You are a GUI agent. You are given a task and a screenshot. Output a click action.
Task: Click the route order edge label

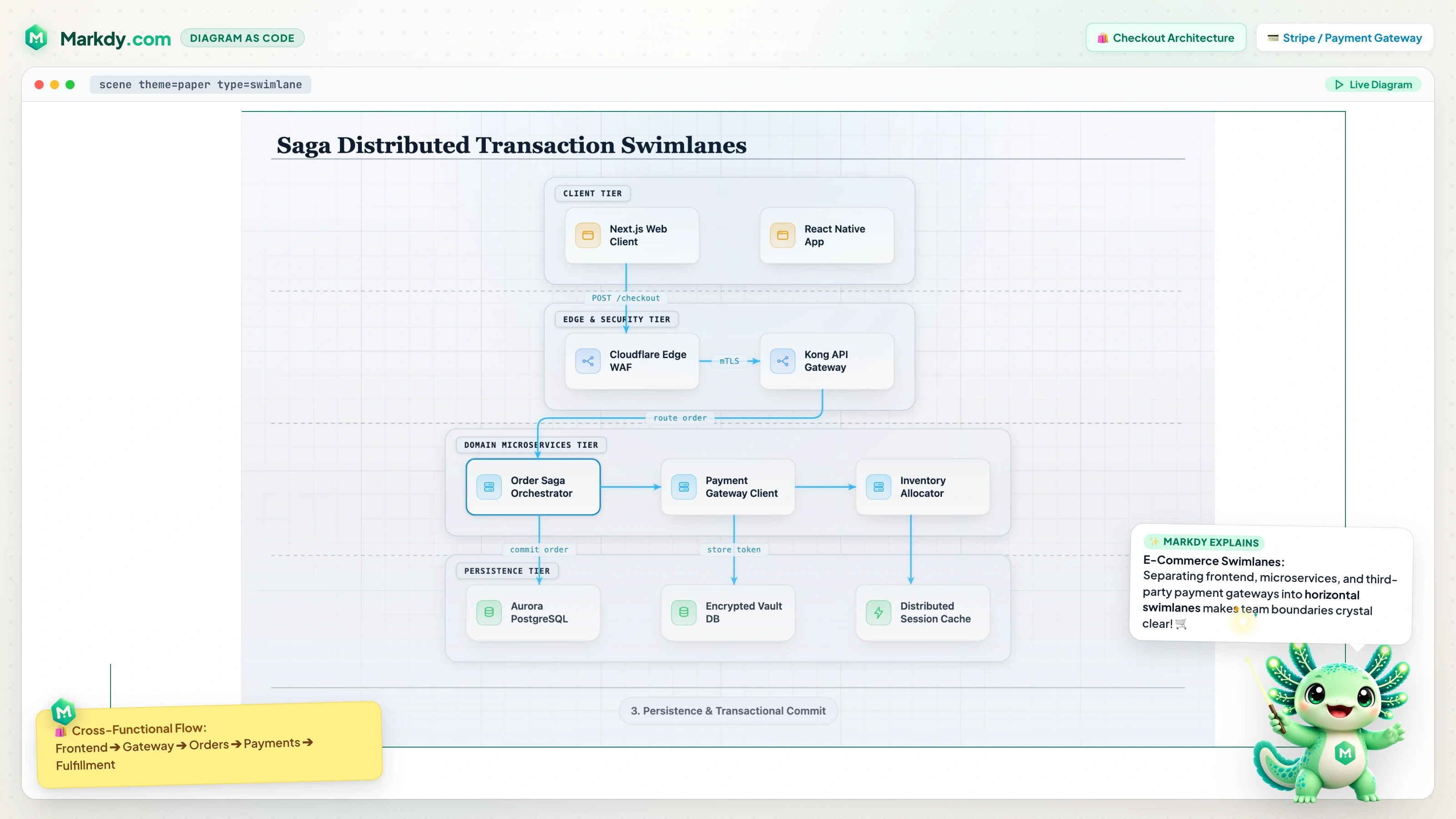[x=680, y=418]
